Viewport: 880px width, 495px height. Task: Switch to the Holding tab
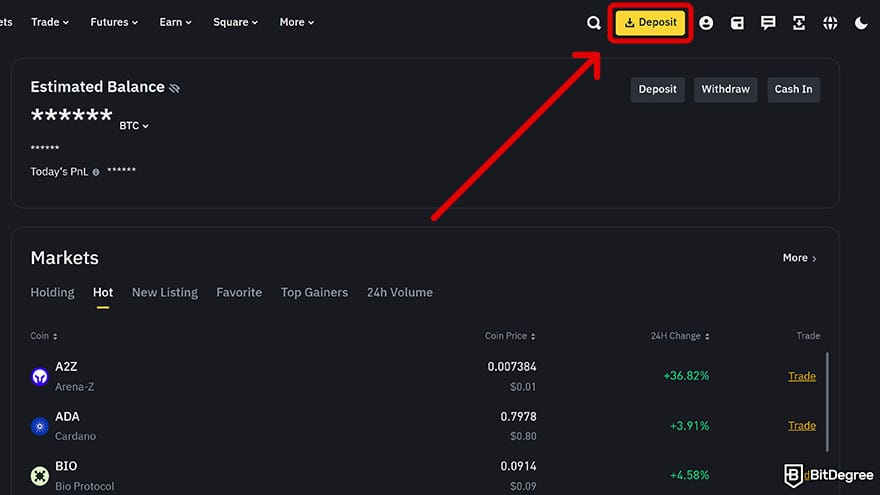point(52,292)
